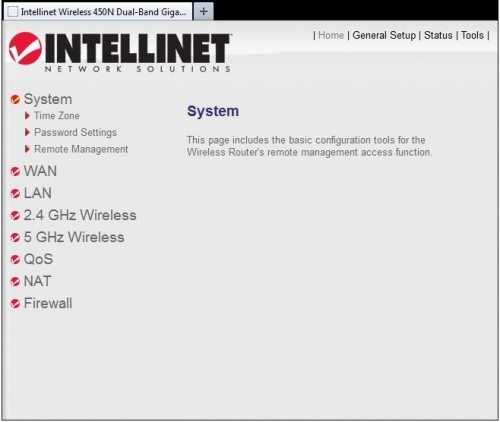
Task: Click the arrow next to Time Zone
Action: tap(27, 116)
